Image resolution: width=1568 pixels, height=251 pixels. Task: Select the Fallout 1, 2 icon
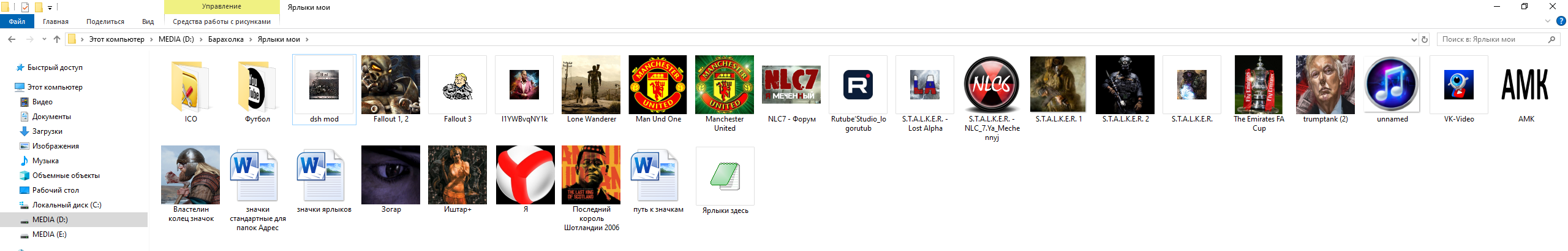(x=391, y=85)
